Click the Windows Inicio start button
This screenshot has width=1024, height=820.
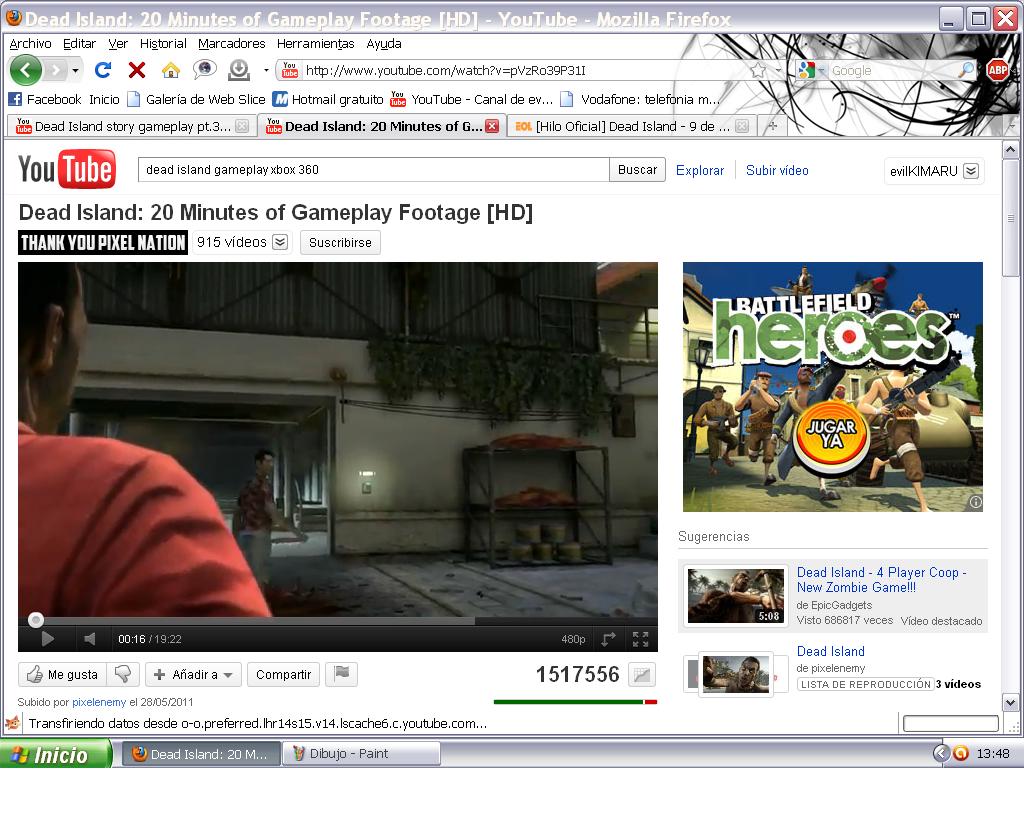[56, 754]
